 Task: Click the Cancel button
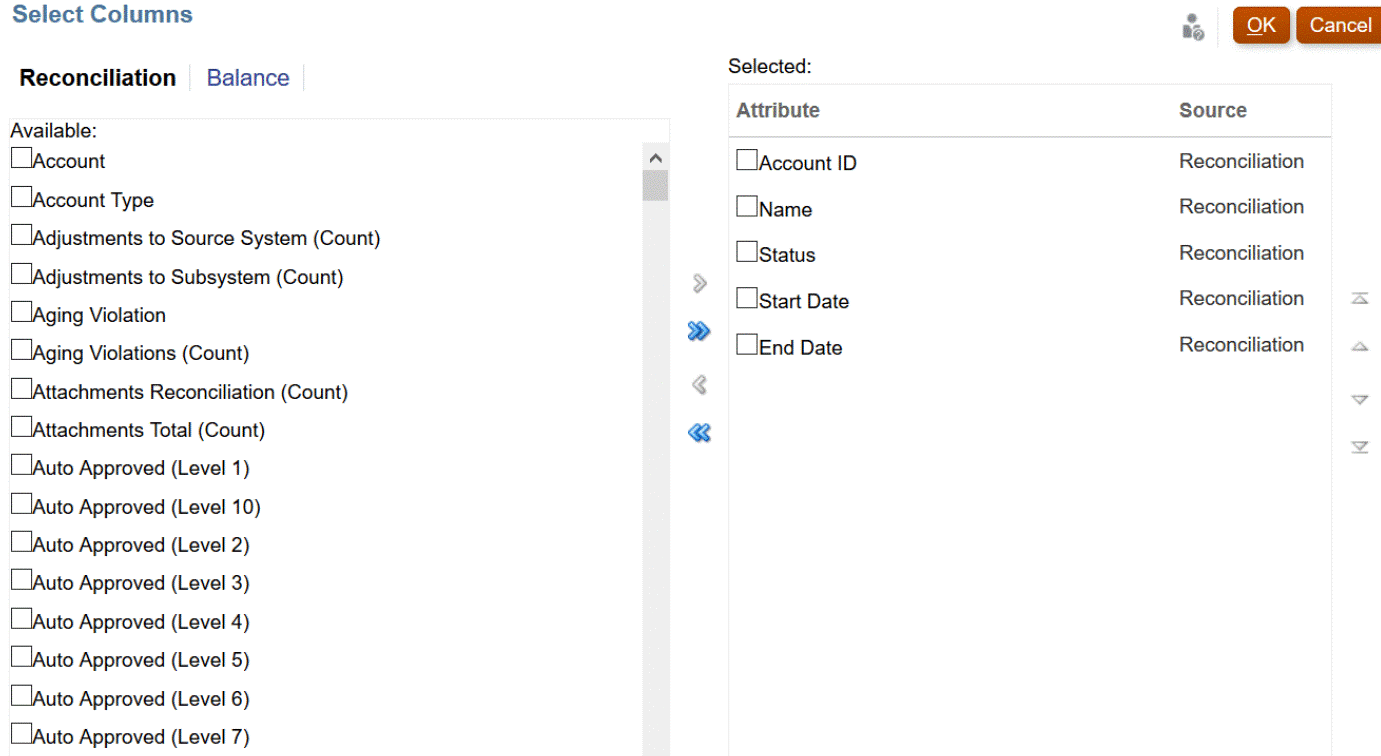coord(1340,25)
